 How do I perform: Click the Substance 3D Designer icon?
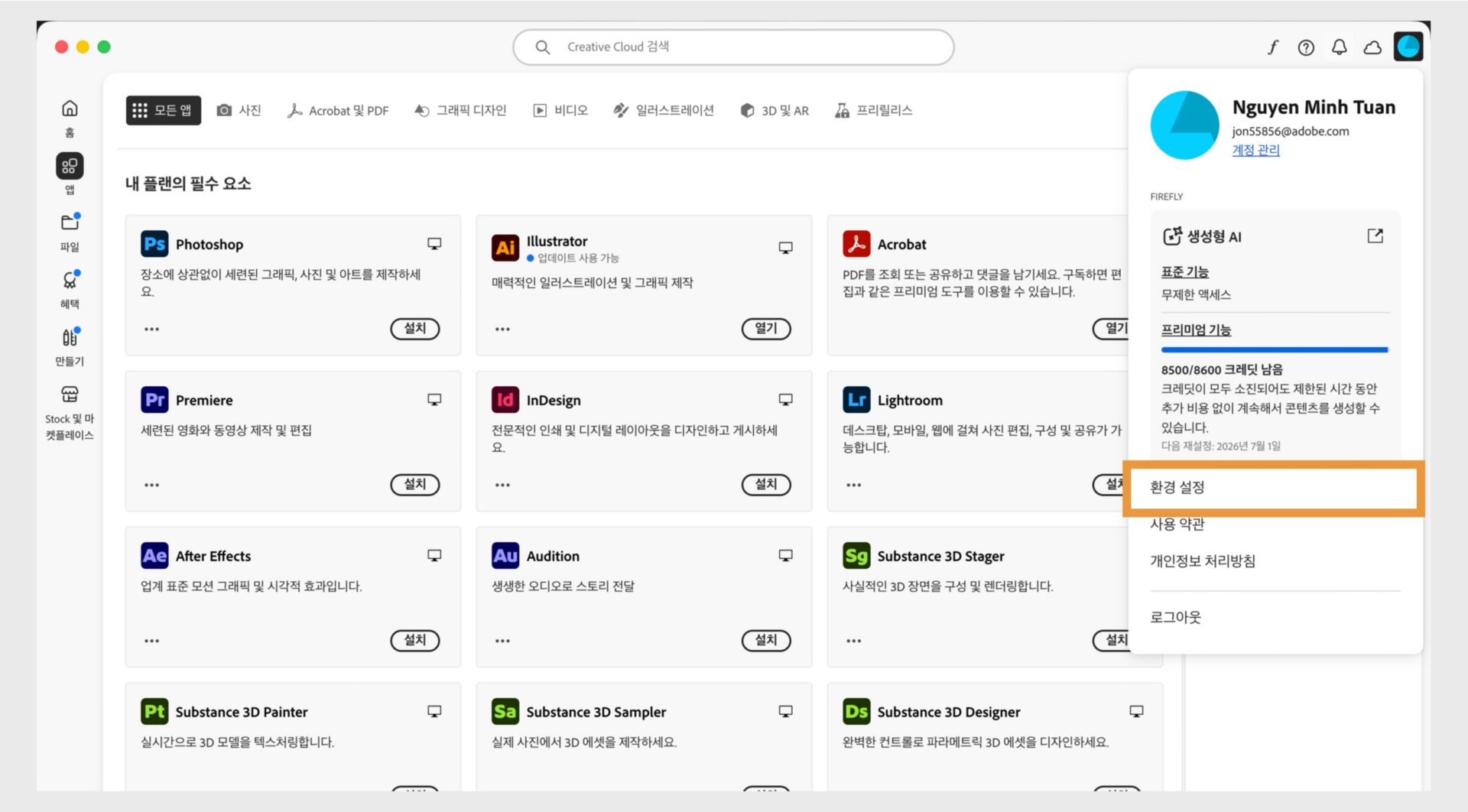(x=856, y=712)
